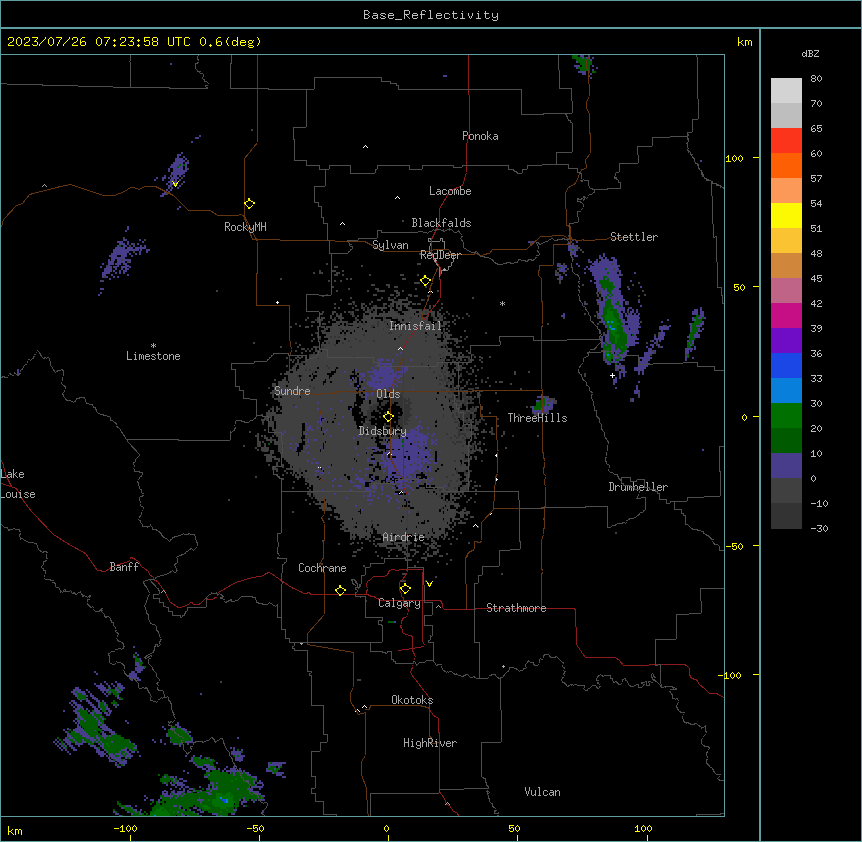Choose the magenta 42 dBZ legend swatch

pos(786,315)
